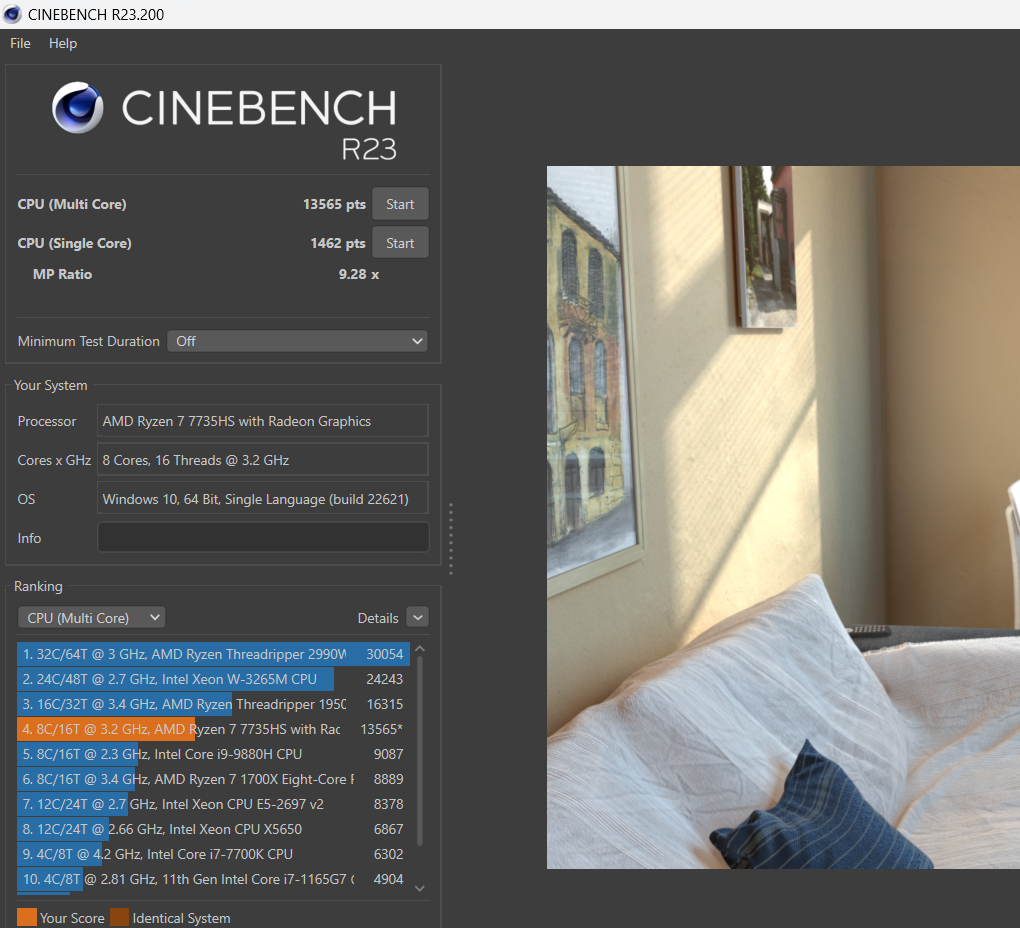Select the Threadripper 2990W ranking row
Image resolution: width=1020 pixels, height=928 pixels.
pyautogui.click(x=213, y=654)
